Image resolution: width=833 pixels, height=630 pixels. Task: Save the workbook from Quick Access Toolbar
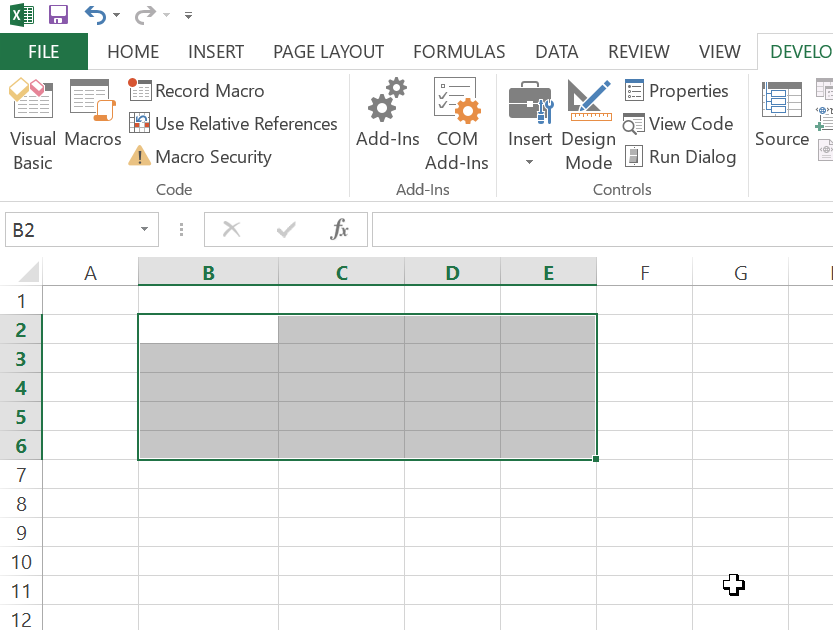pyautogui.click(x=58, y=14)
